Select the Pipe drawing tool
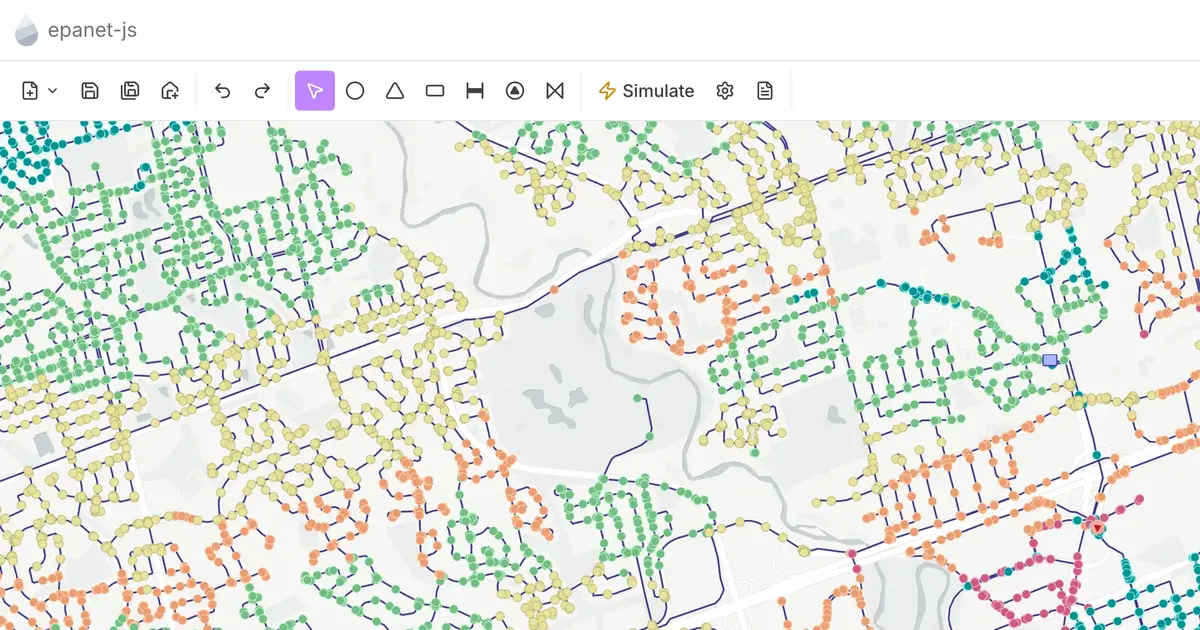This screenshot has height=630, width=1200. point(475,91)
